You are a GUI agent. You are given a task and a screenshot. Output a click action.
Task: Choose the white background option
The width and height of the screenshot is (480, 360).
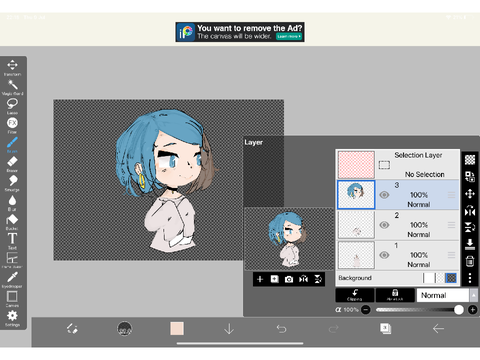(429, 278)
